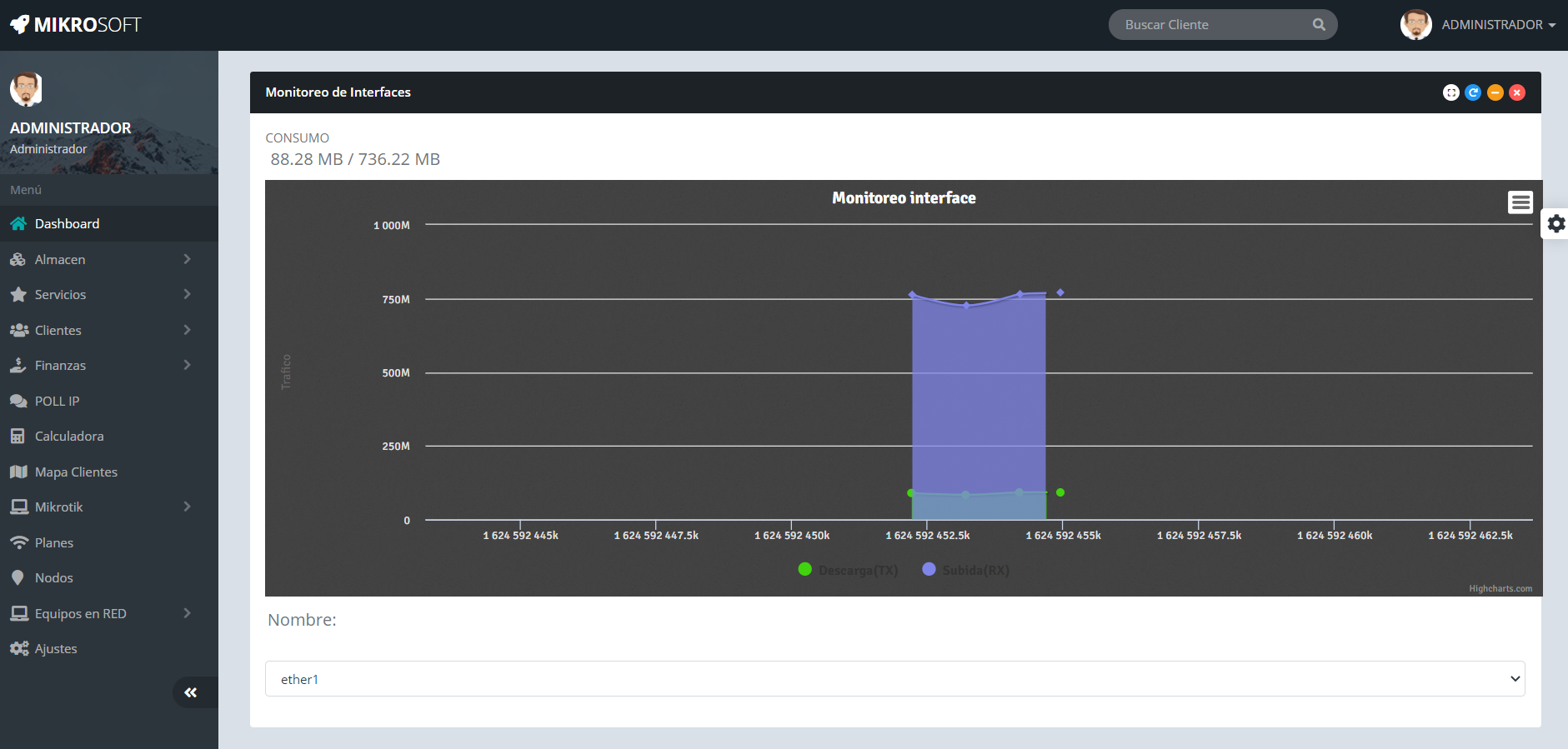Click the purple Subida legend marker
This screenshot has height=749, width=1568.
[x=929, y=569]
